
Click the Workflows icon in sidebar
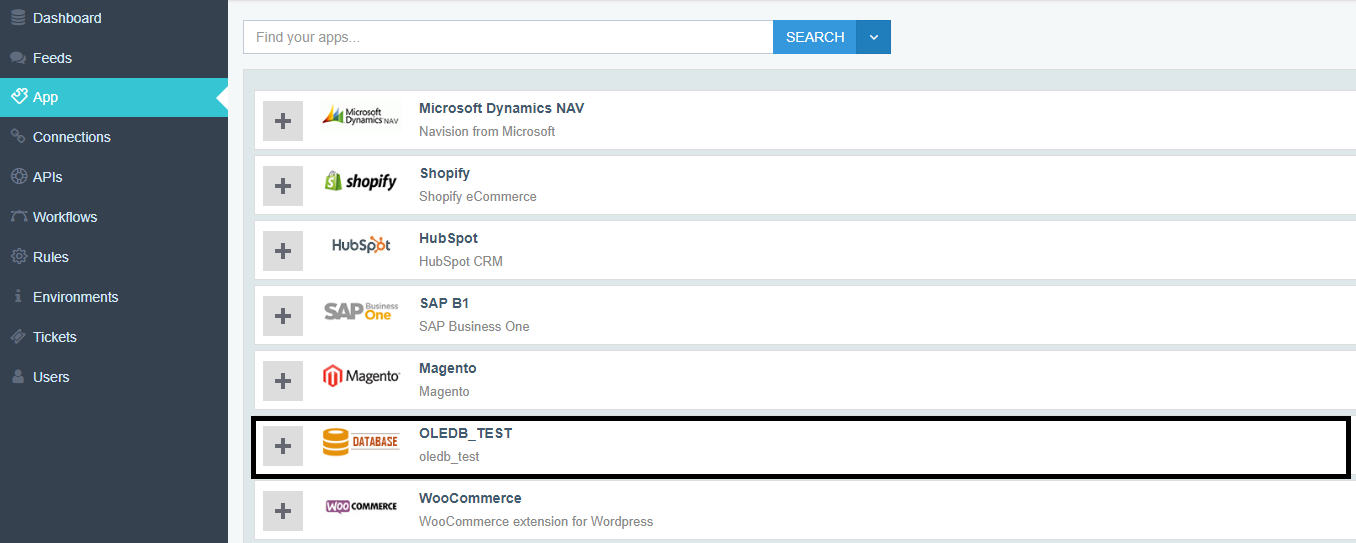pos(18,217)
